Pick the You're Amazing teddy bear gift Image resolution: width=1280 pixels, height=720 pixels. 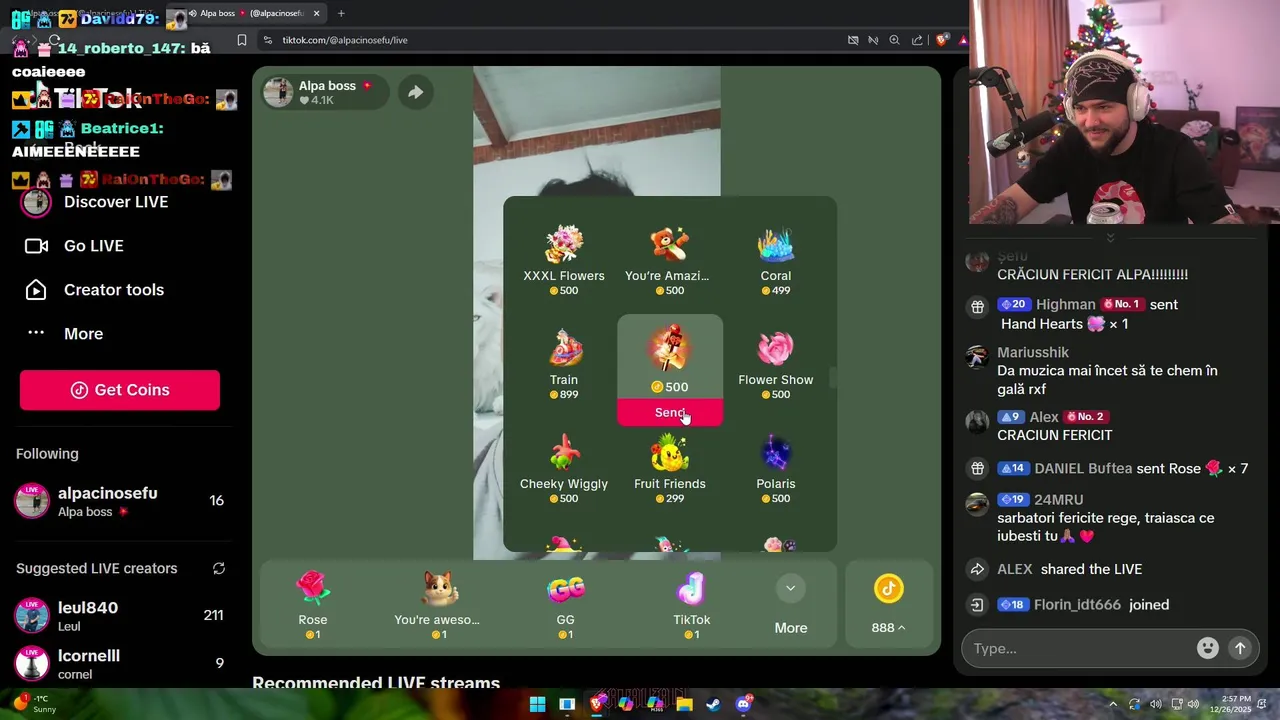tap(669, 261)
